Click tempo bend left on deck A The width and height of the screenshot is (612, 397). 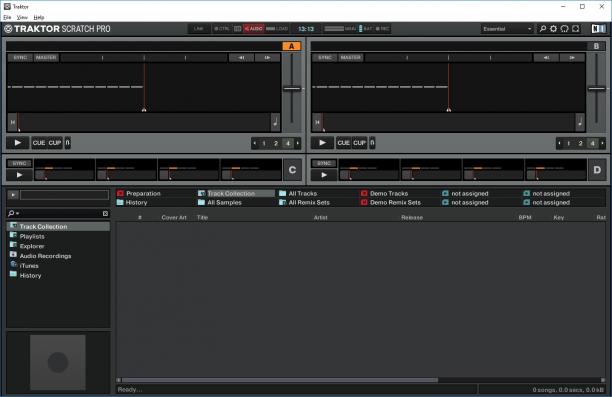coord(241,58)
